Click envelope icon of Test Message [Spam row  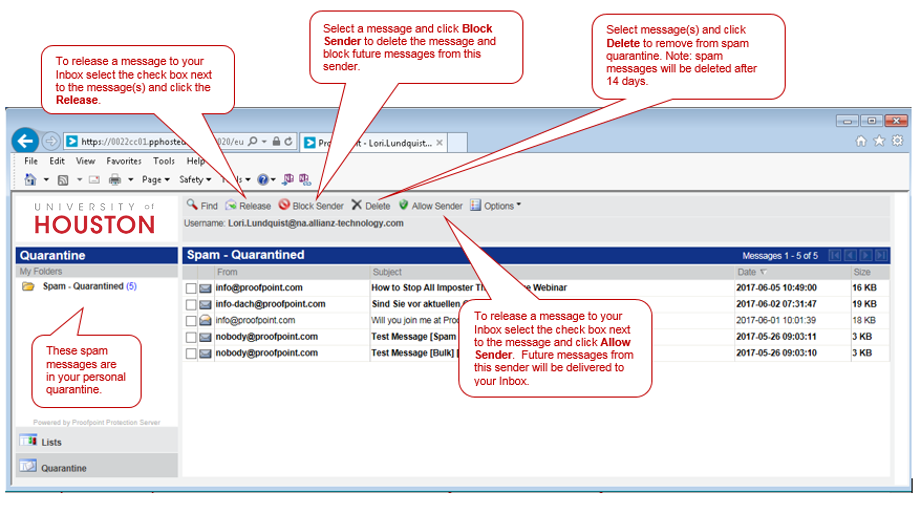tap(205, 337)
